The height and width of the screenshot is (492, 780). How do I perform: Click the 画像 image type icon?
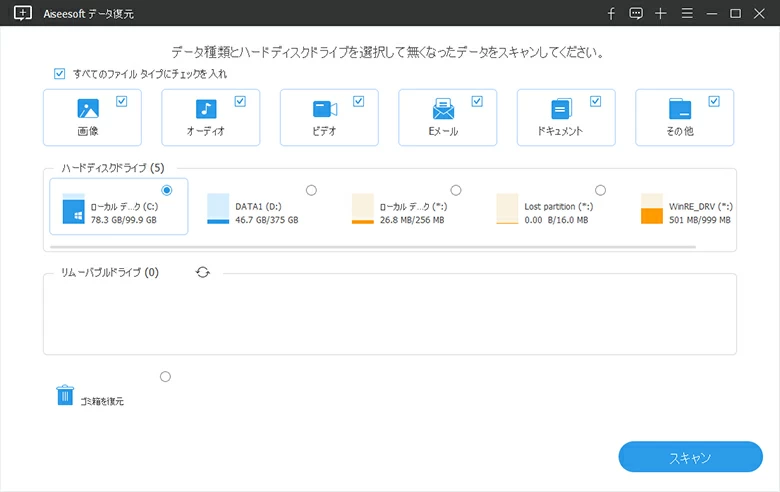pos(87,110)
